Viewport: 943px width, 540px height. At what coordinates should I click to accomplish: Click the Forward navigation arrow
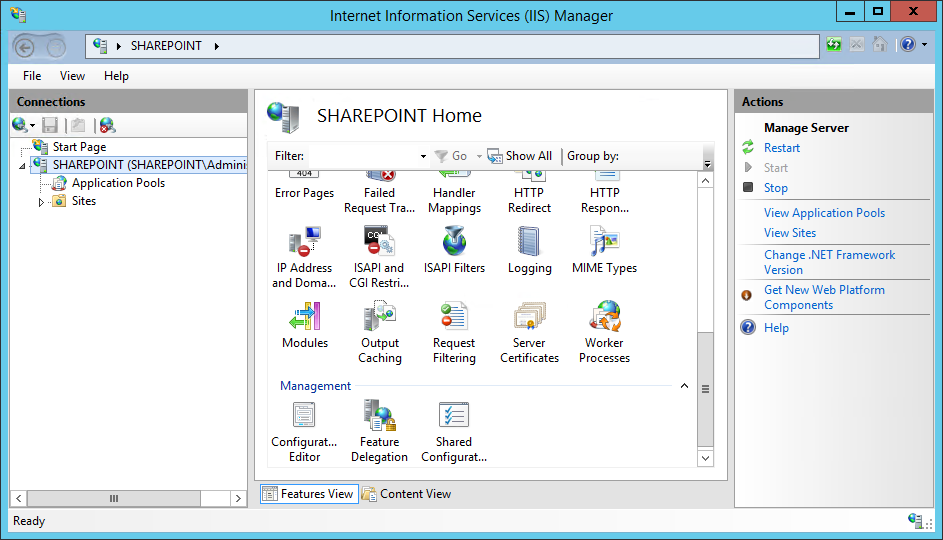pos(56,47)
